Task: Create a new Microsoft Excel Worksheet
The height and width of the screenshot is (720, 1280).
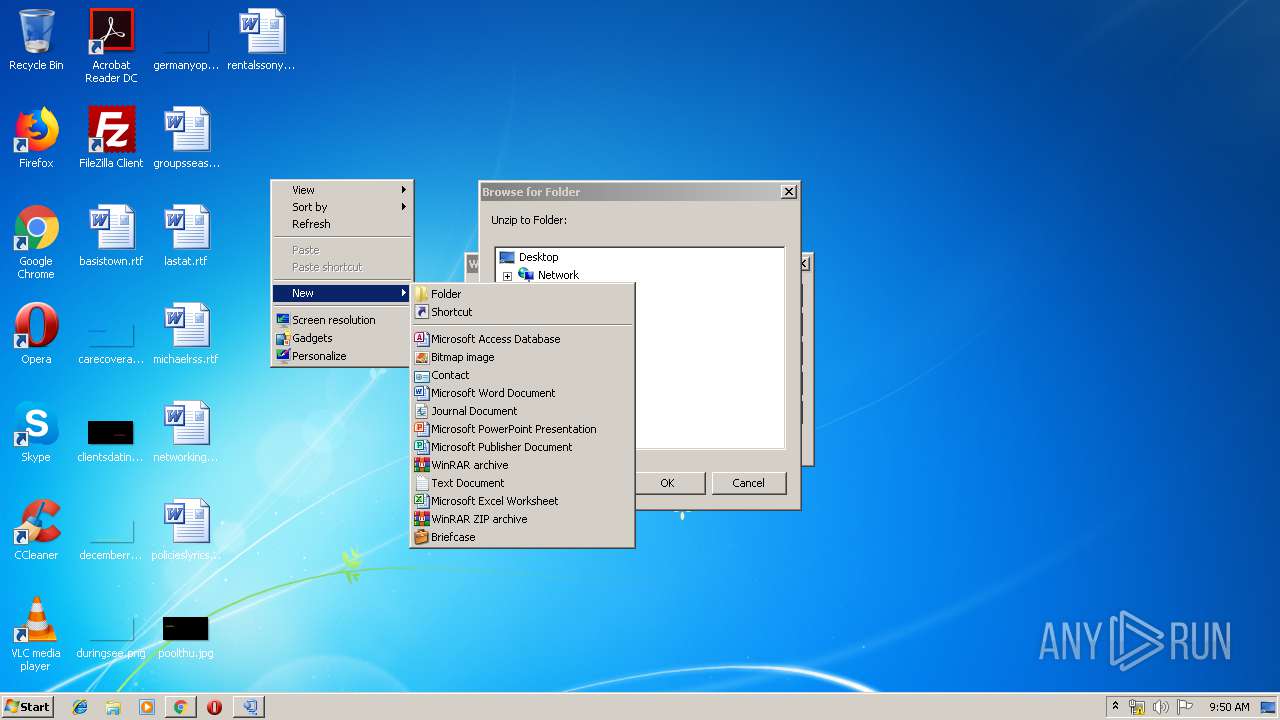Action: pos(522,501)
